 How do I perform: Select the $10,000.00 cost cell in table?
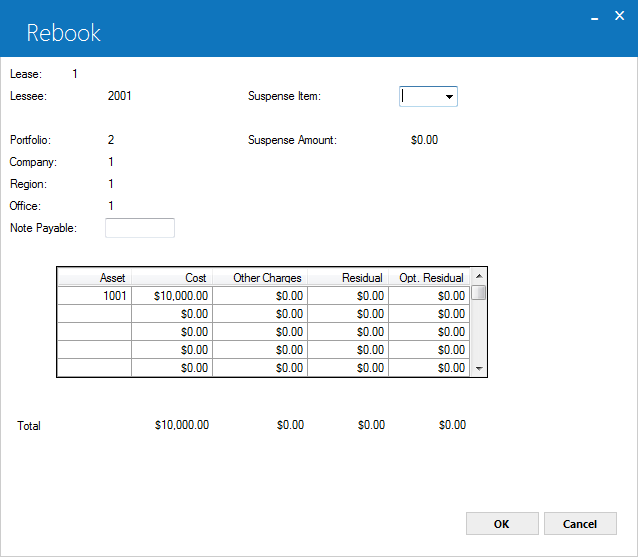click(x=172, y=296)
